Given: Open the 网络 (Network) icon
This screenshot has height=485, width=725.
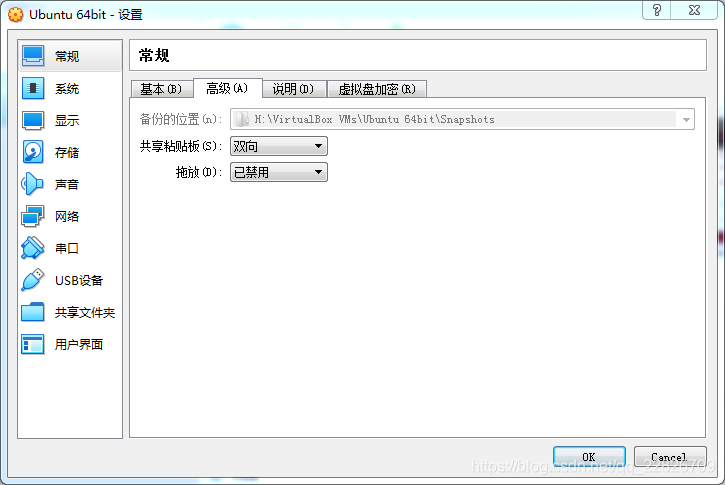Looking at the screenshot, I should click(33, 216).
